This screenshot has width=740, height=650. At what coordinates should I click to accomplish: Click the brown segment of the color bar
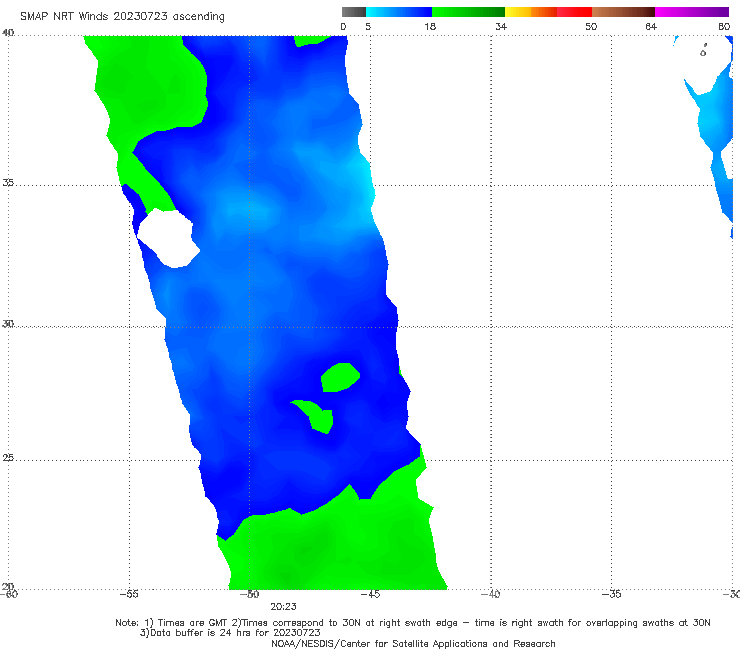tap(623, 12)
